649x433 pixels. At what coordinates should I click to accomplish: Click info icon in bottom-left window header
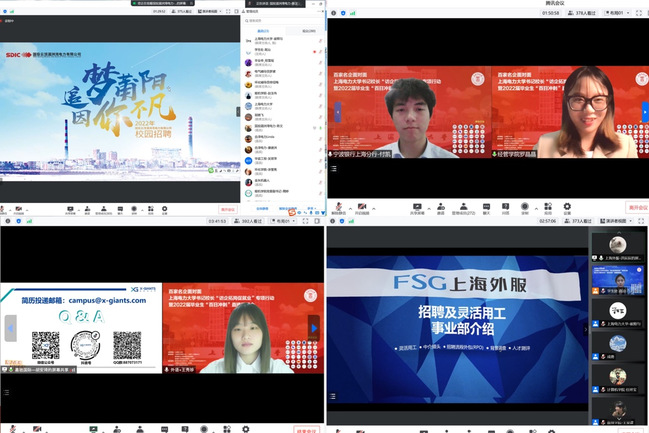coord(8,221)
